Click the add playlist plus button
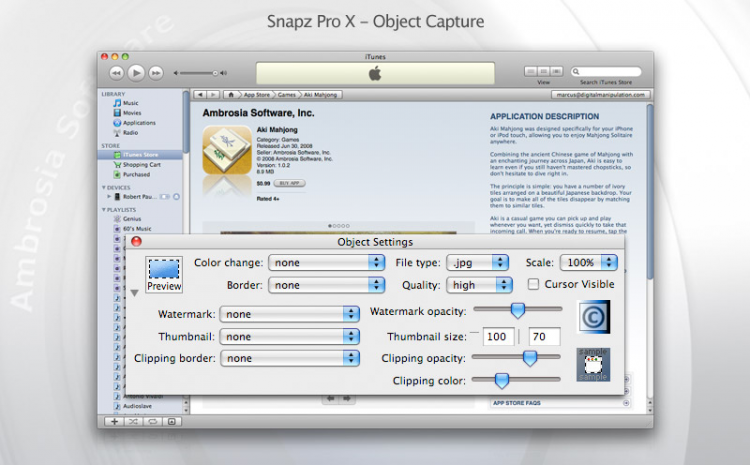 tap(114, 421)
